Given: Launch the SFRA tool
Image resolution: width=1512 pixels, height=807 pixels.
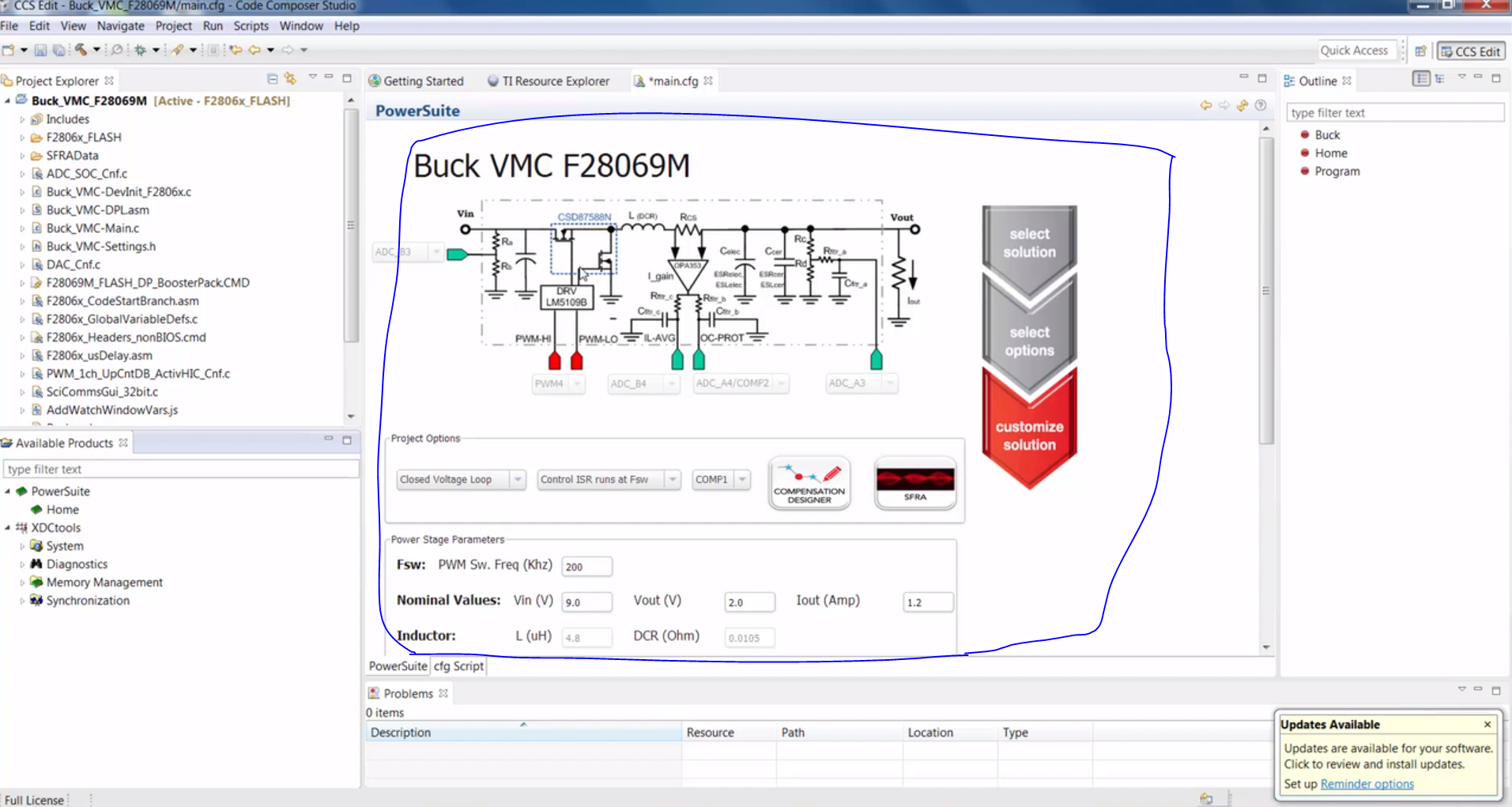Looking at the screenshot, I should point(915,483).
